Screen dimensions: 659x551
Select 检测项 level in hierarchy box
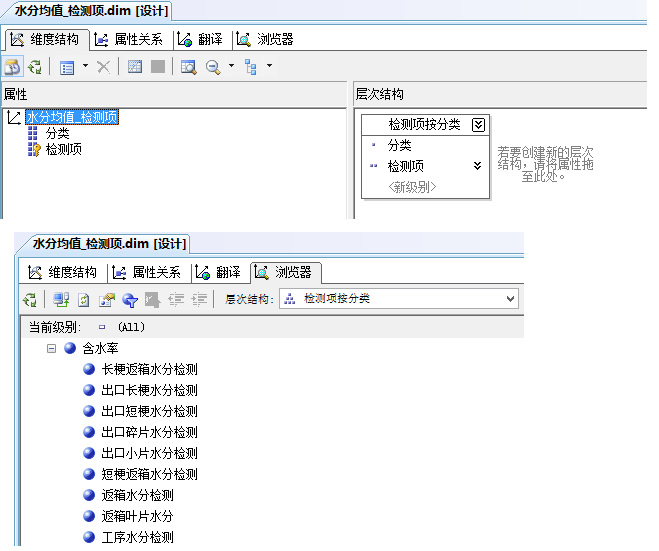point(405,166)
